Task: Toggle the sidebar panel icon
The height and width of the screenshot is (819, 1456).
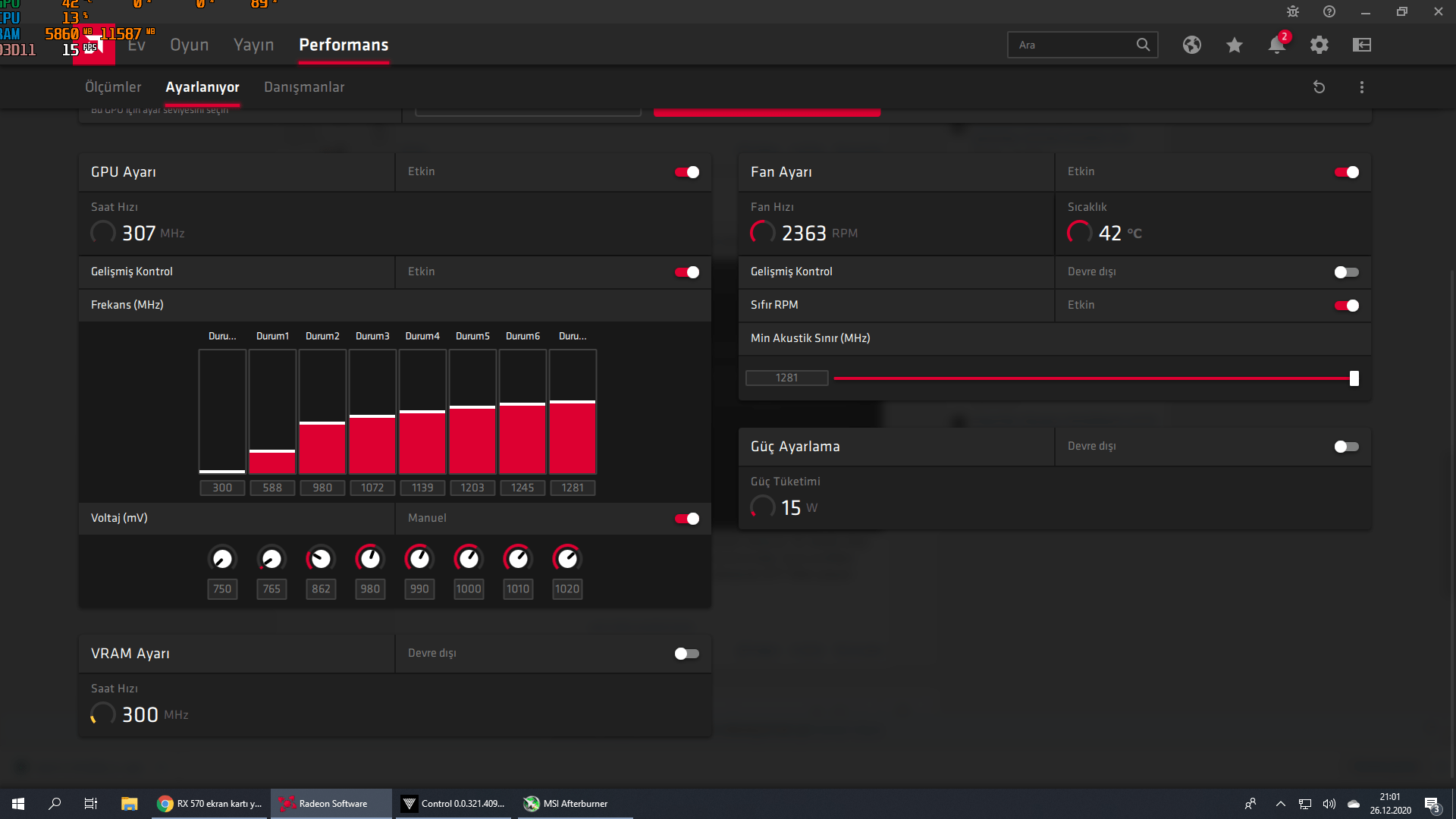Action: (1361, 45)
